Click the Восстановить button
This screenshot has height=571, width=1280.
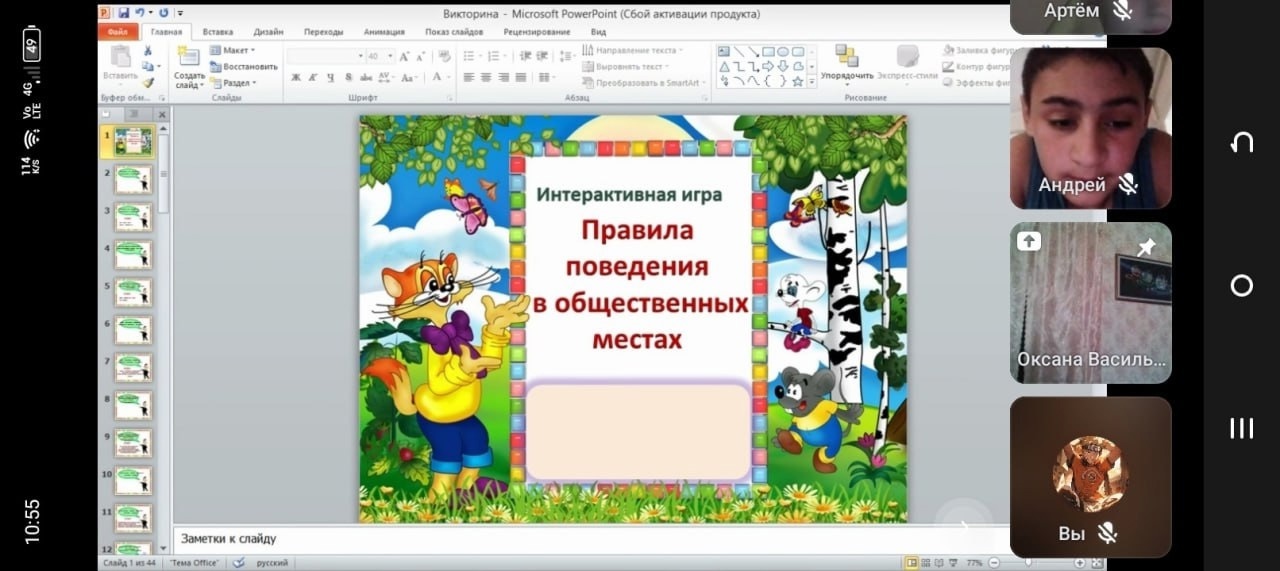244,66
